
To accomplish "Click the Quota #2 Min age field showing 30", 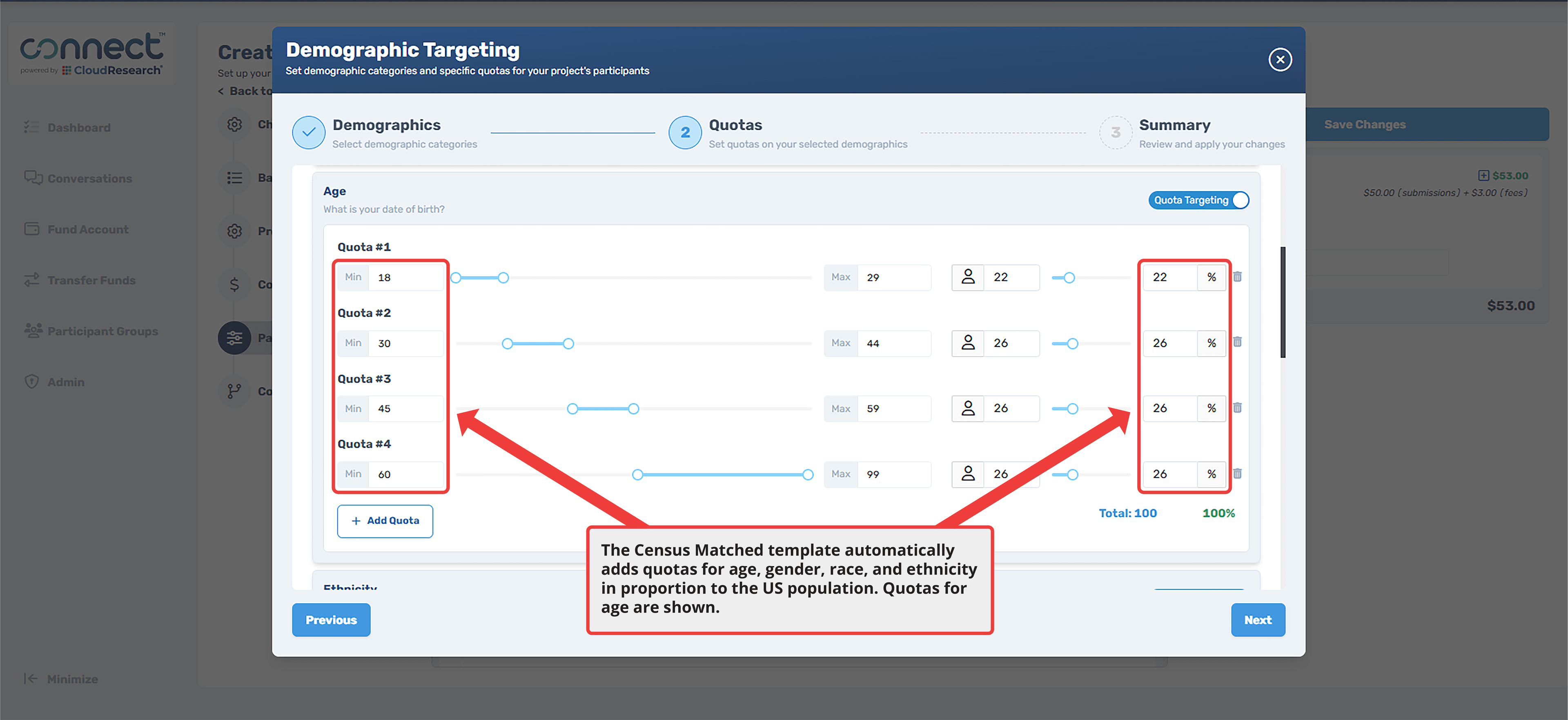I will [x=406, y=343].
